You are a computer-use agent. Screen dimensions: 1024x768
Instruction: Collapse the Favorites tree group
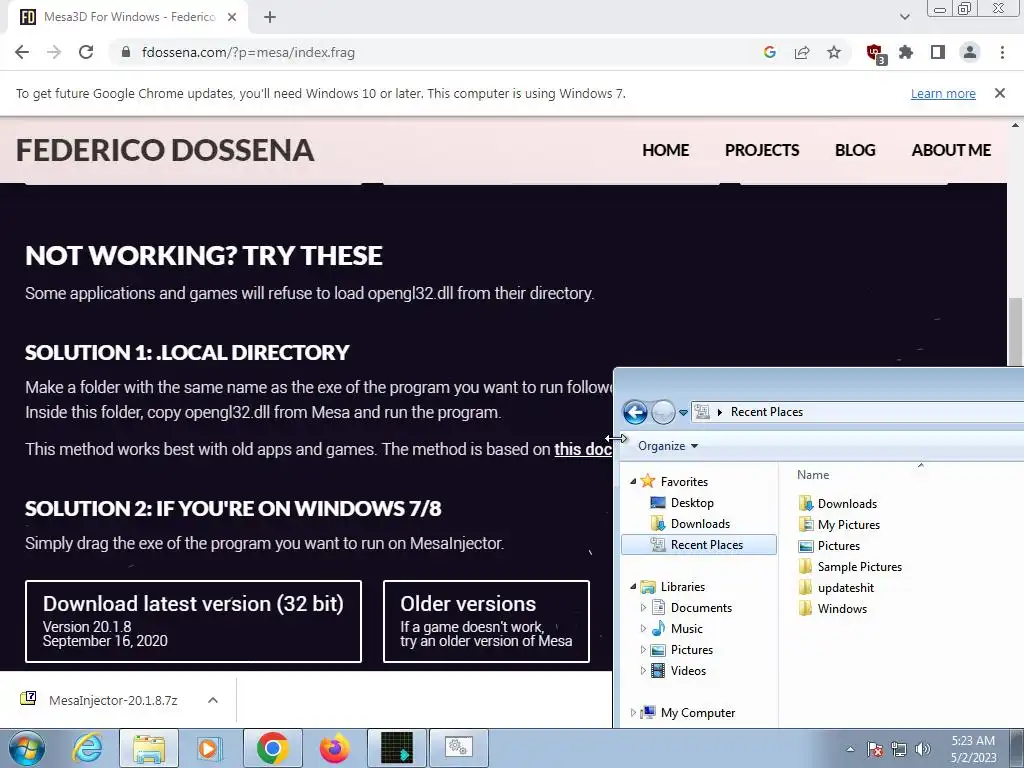click(633, 481)
